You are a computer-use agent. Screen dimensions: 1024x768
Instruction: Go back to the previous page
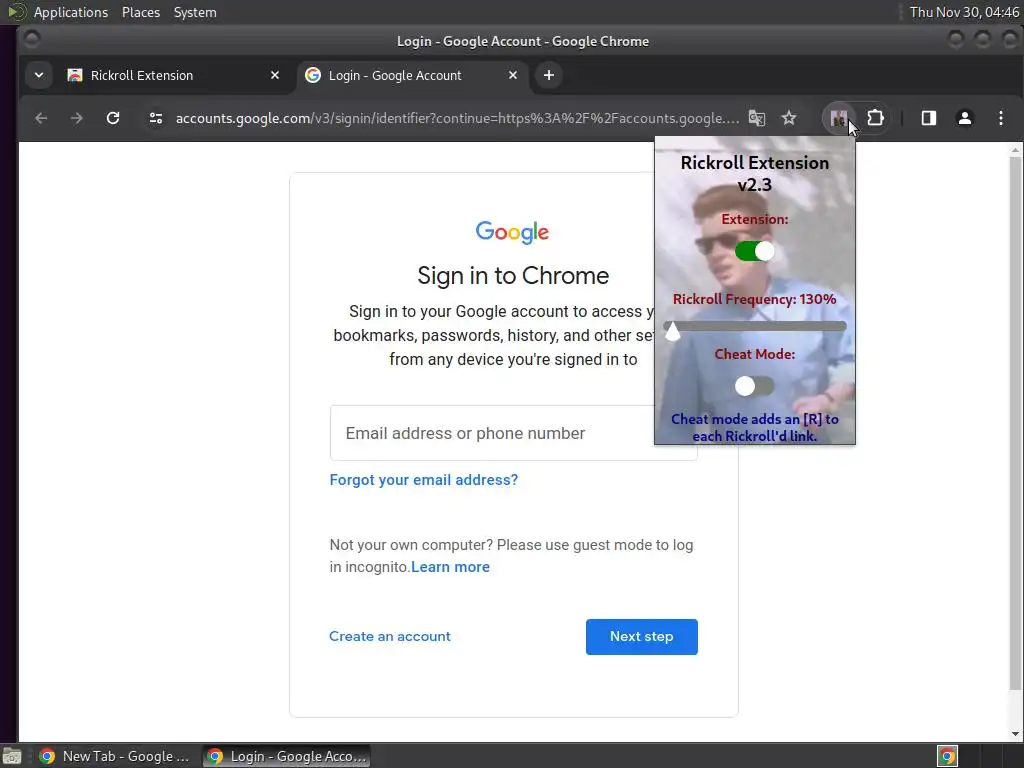point(41,118)
